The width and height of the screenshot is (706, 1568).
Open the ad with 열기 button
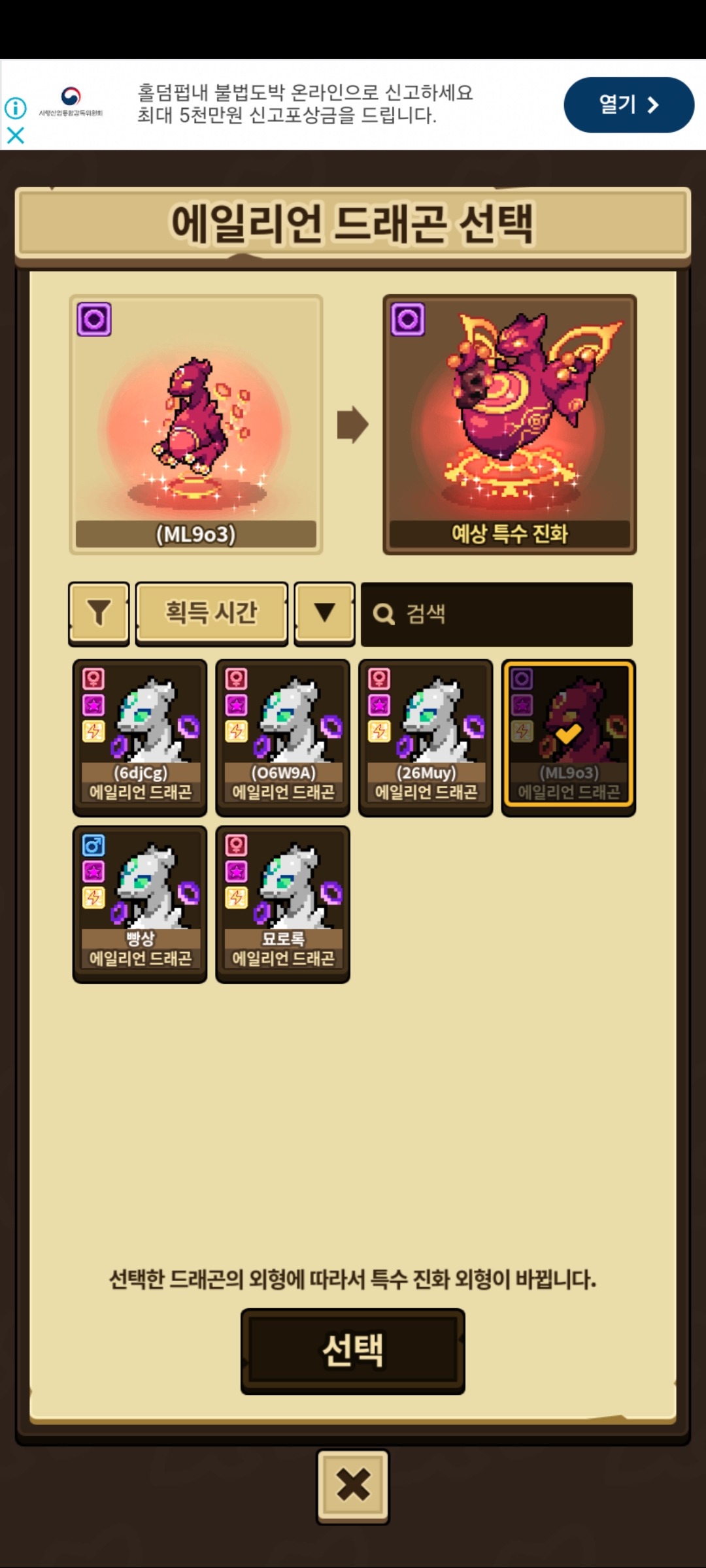pos(629,105)
